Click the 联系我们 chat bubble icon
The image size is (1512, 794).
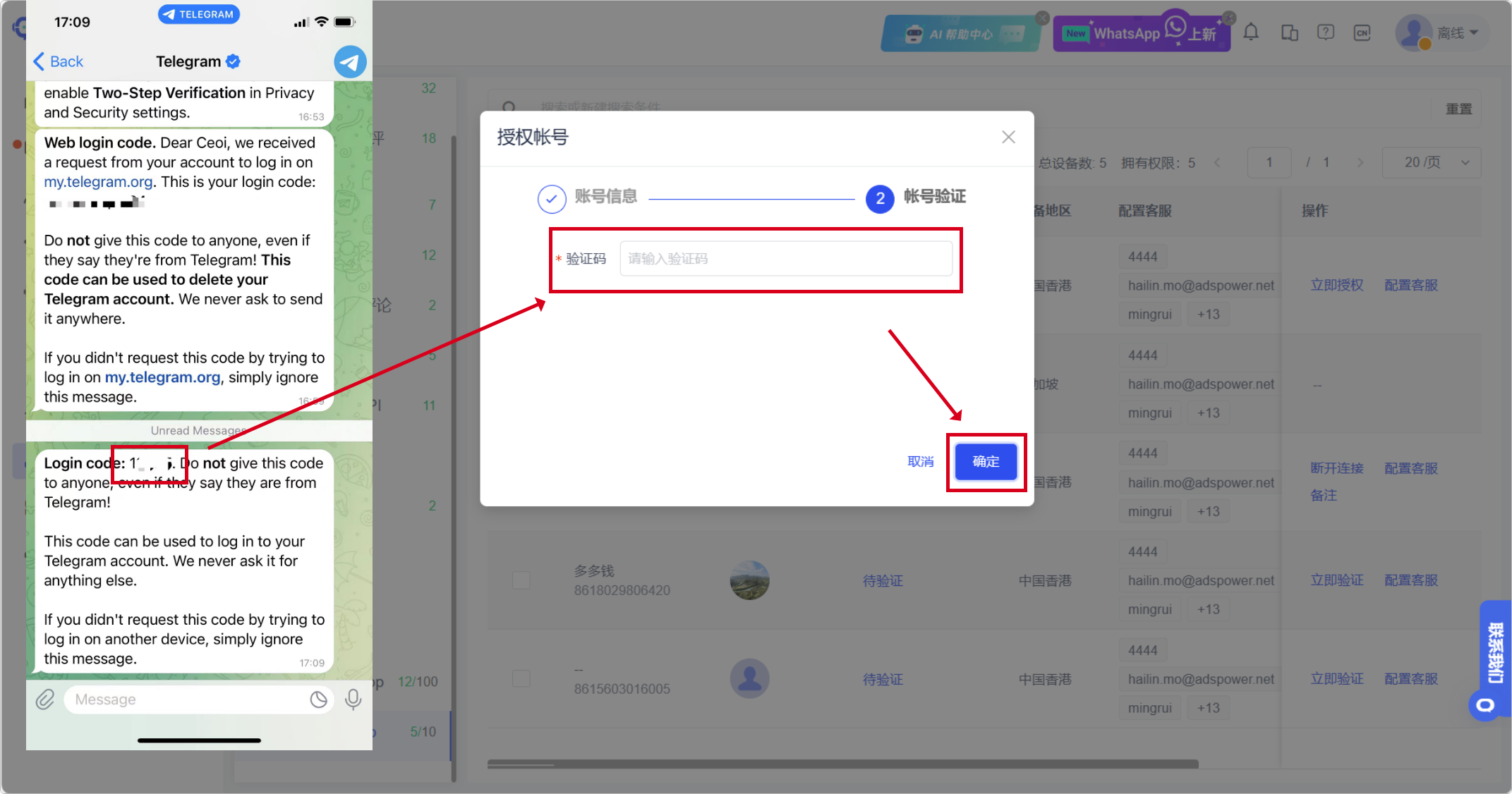click(1486, 706)
